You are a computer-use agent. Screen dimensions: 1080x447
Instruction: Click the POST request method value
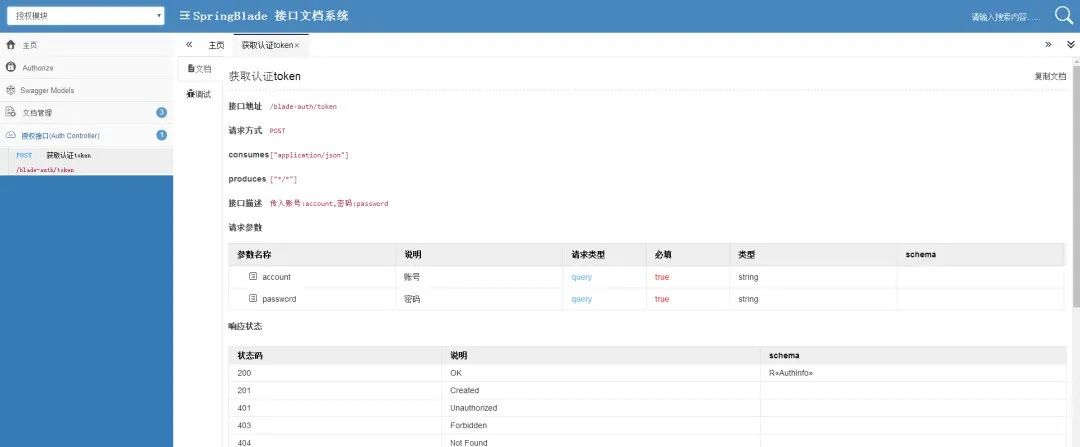click(x=277, y=131)
